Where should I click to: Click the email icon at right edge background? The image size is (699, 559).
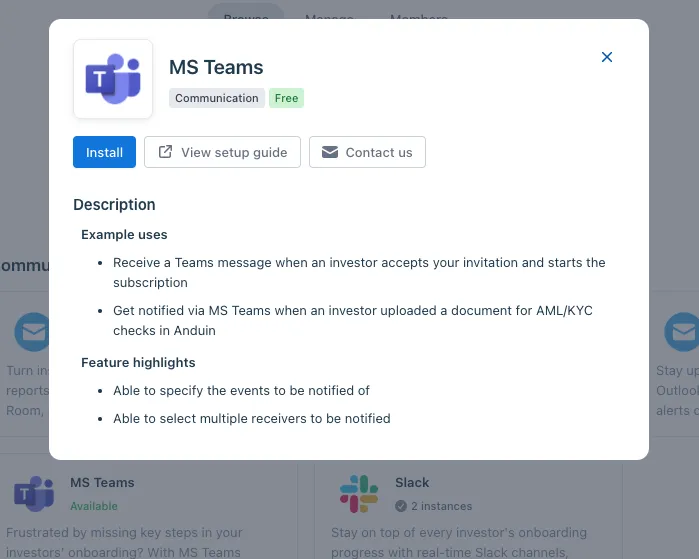682,332
